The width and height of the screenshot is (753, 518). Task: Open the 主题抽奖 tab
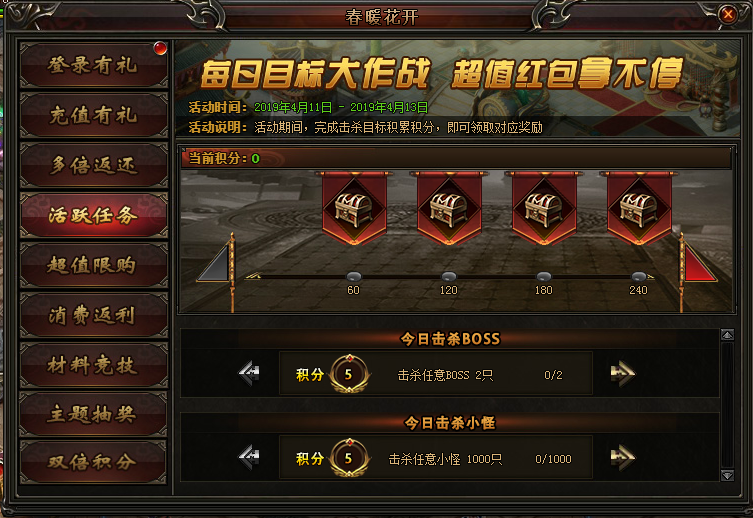94,414
